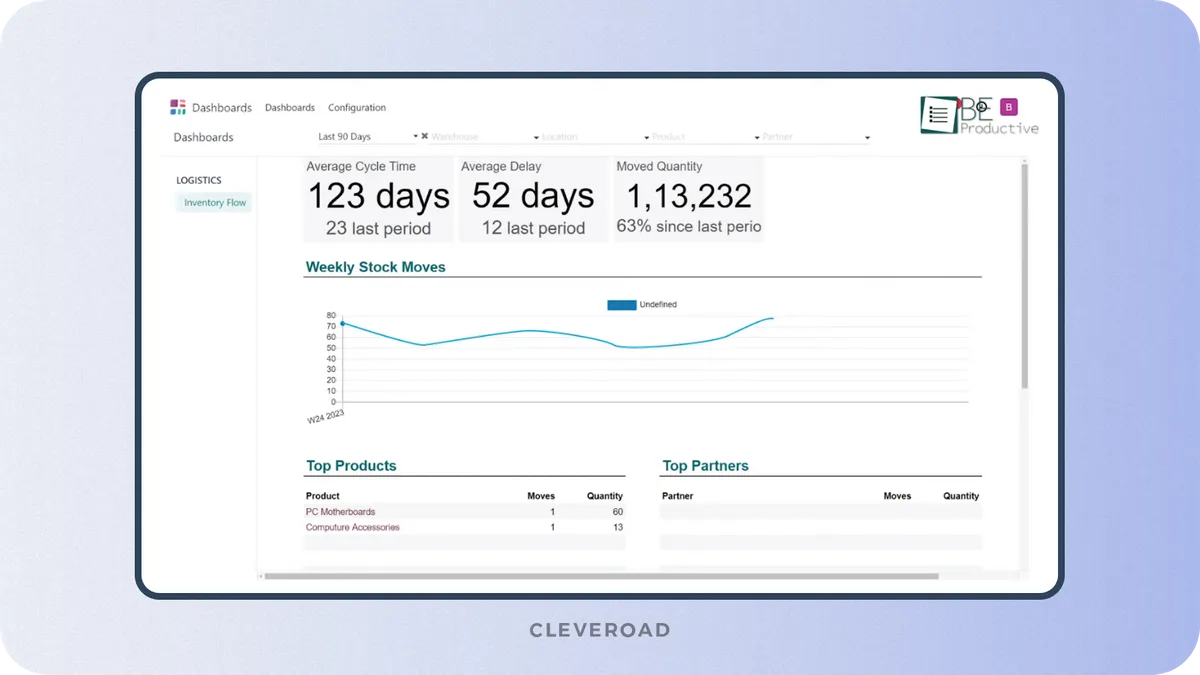Open the Moved Quantity card
Viewport: 1200px width, 675px height.
[688, 199]
